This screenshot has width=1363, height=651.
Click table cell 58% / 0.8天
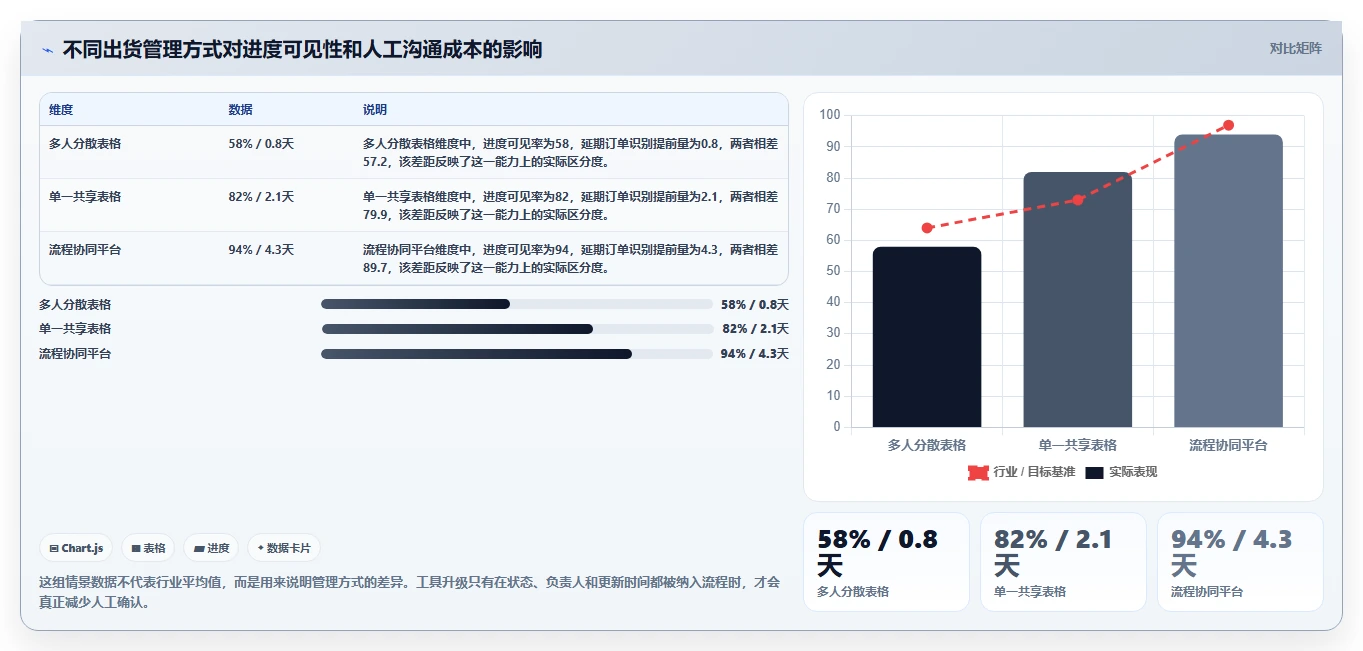pyautogui.click(x=261, y=144)
